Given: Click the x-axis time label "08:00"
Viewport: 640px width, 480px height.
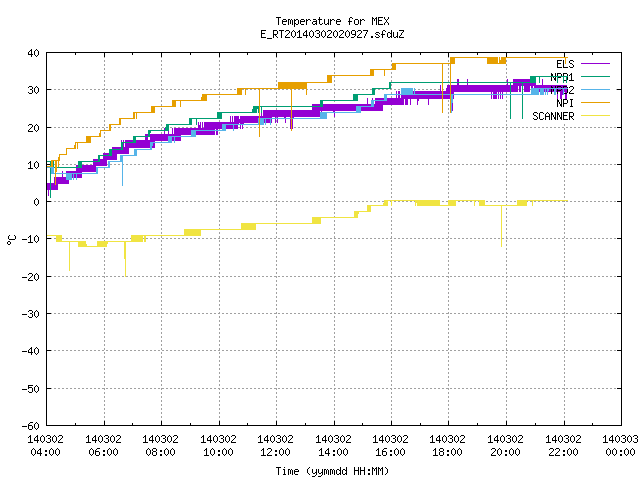Looking at the screenshot, I should [x=160, y=452].
